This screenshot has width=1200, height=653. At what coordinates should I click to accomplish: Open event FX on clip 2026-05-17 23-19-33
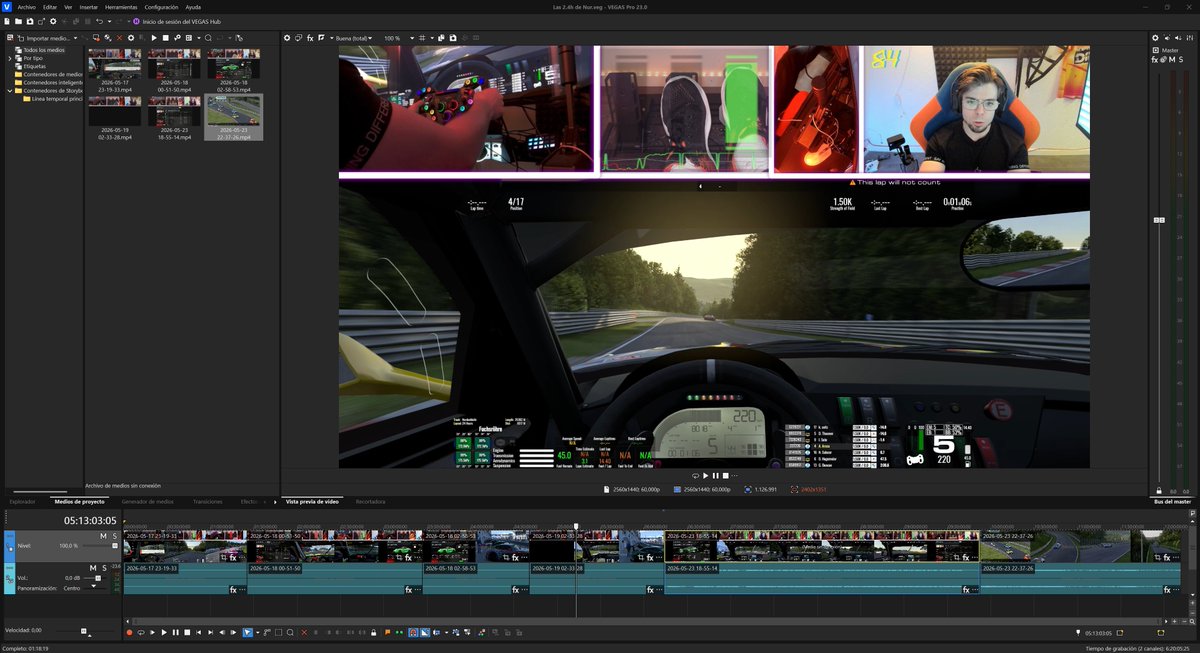[x=233, y=558]
